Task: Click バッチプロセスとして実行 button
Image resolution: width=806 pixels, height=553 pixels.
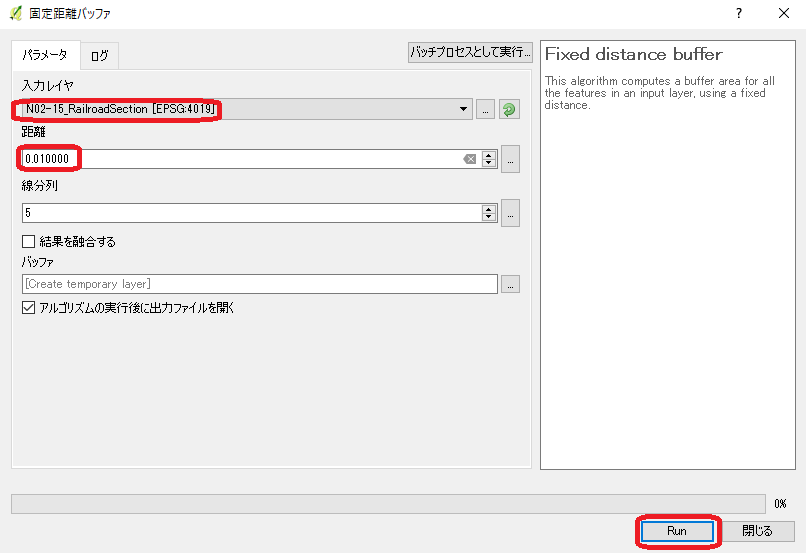Action: coord(470,52)
